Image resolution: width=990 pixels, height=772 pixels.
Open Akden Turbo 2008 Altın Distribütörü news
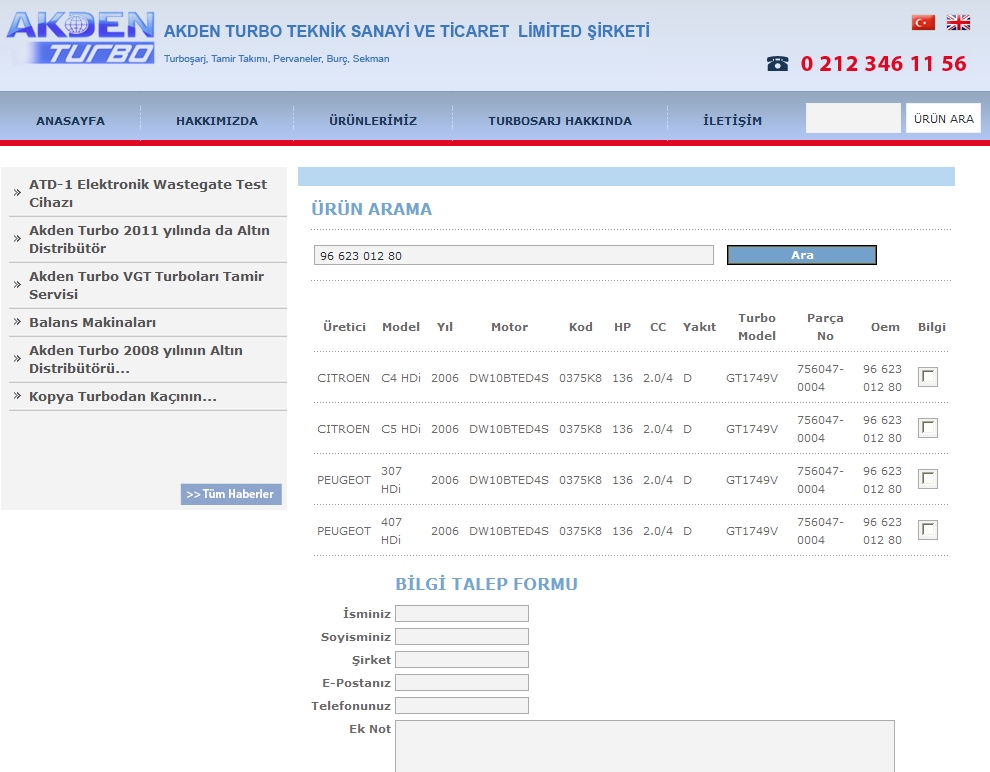coord(136,359)
